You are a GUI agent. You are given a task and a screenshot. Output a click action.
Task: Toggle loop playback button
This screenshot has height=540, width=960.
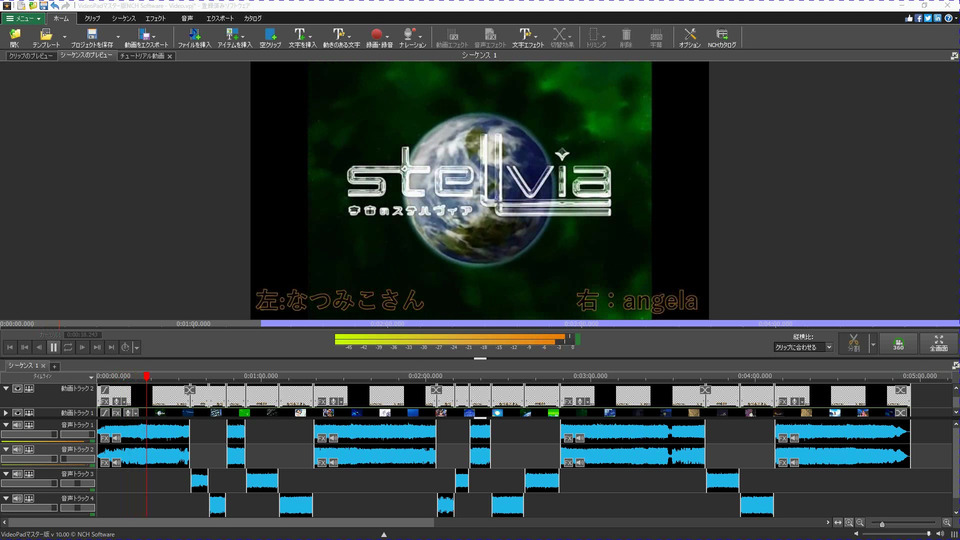68,347
